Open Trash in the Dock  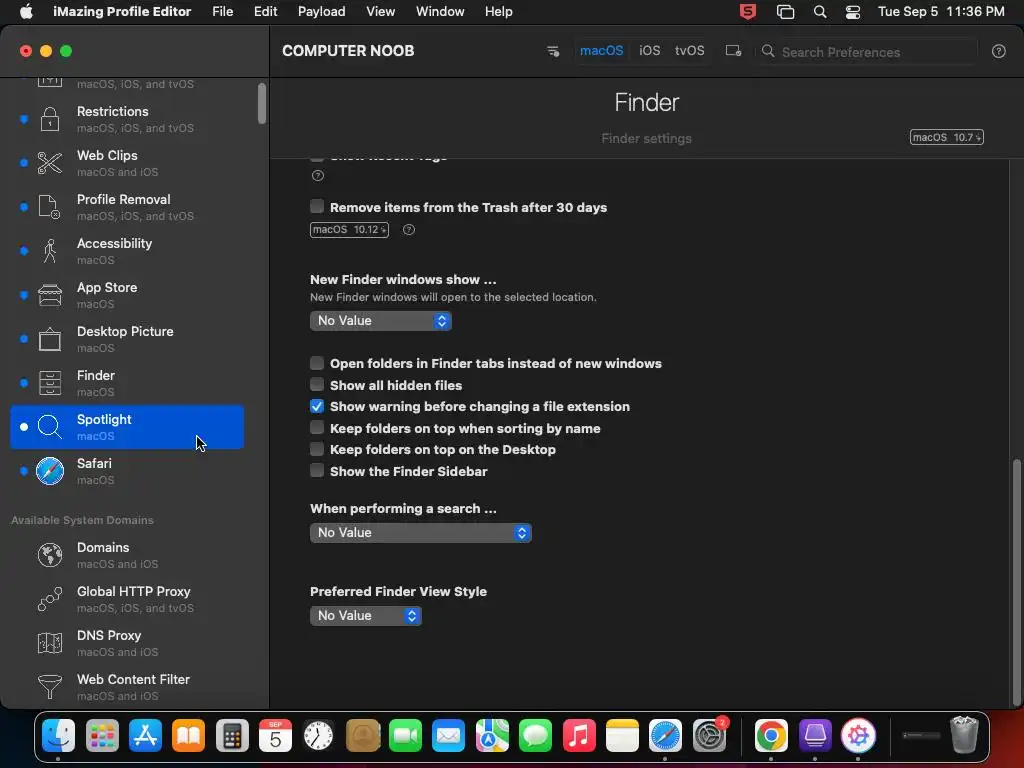(x=964, y=735)
